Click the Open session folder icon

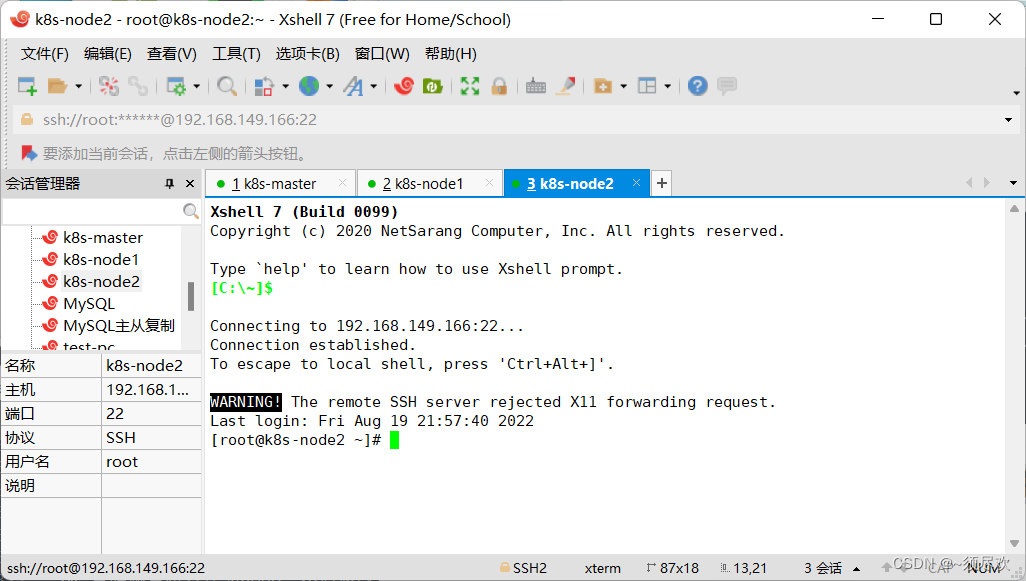pos(58,86)
